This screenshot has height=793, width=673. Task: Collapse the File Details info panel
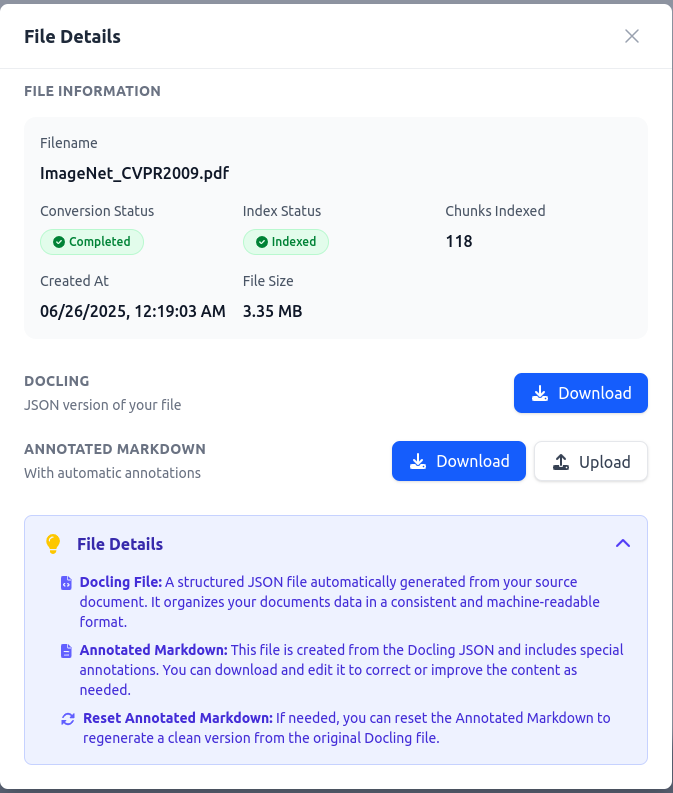(623, 544)
